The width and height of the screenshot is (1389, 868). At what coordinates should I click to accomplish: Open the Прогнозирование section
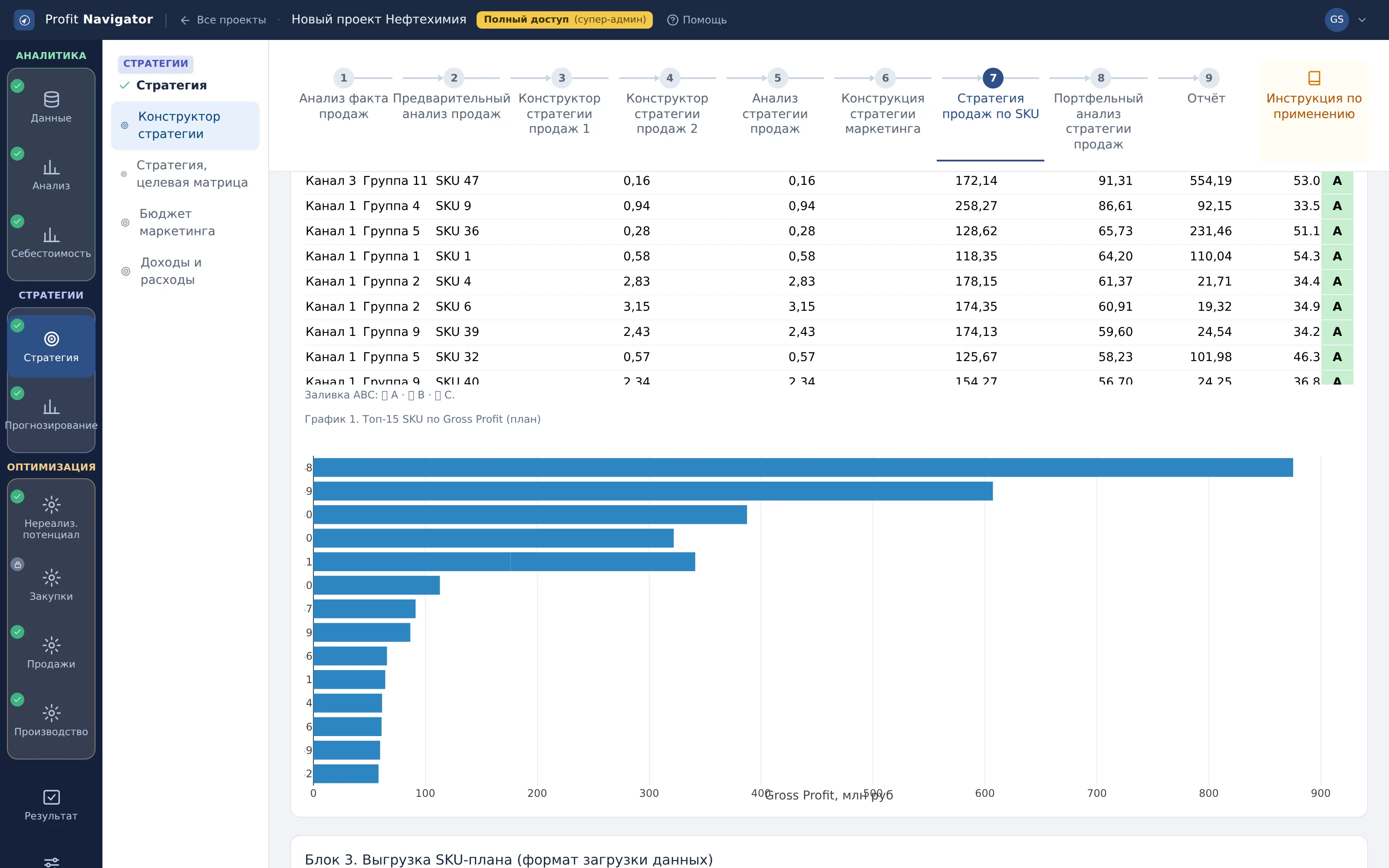[x=51, y=414]
